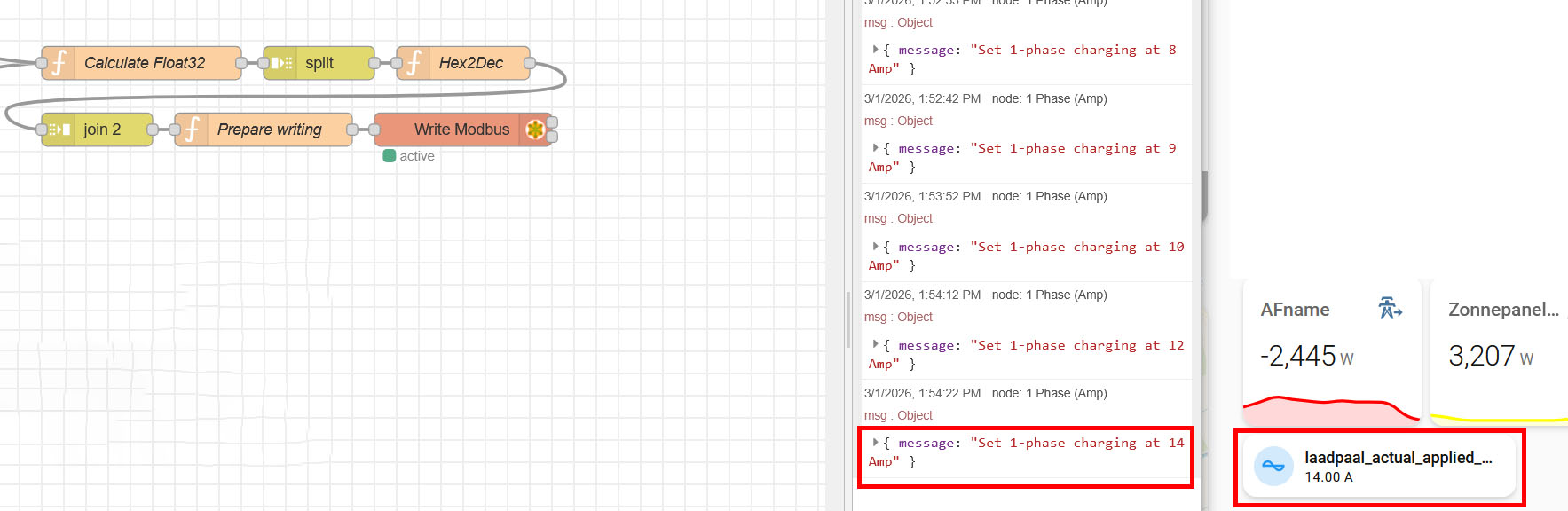1568x511 pixels.
Task: Click output port of split node
Action: 374,63
